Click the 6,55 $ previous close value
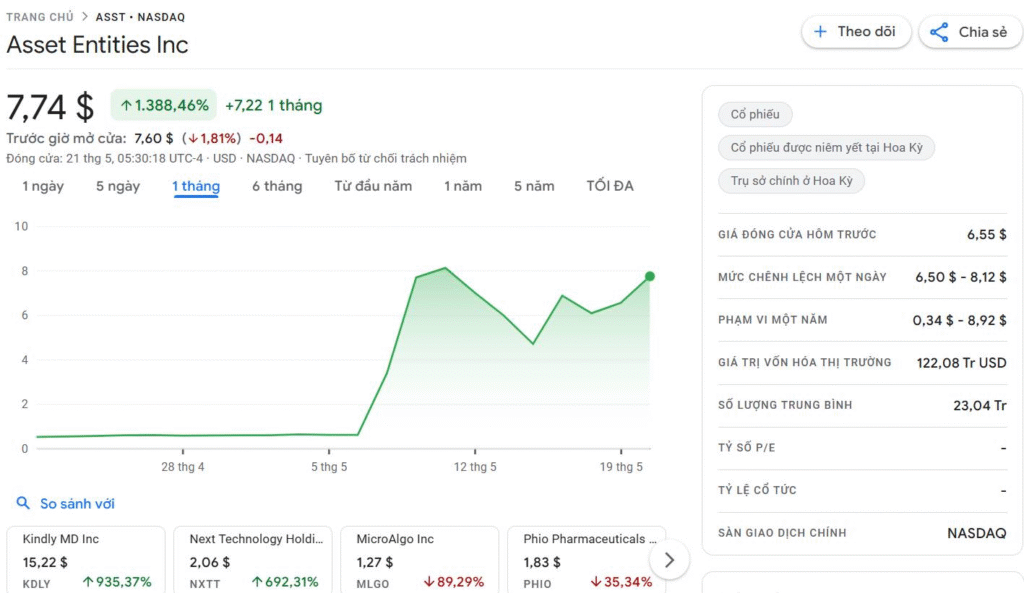 (x=987, y=234)
